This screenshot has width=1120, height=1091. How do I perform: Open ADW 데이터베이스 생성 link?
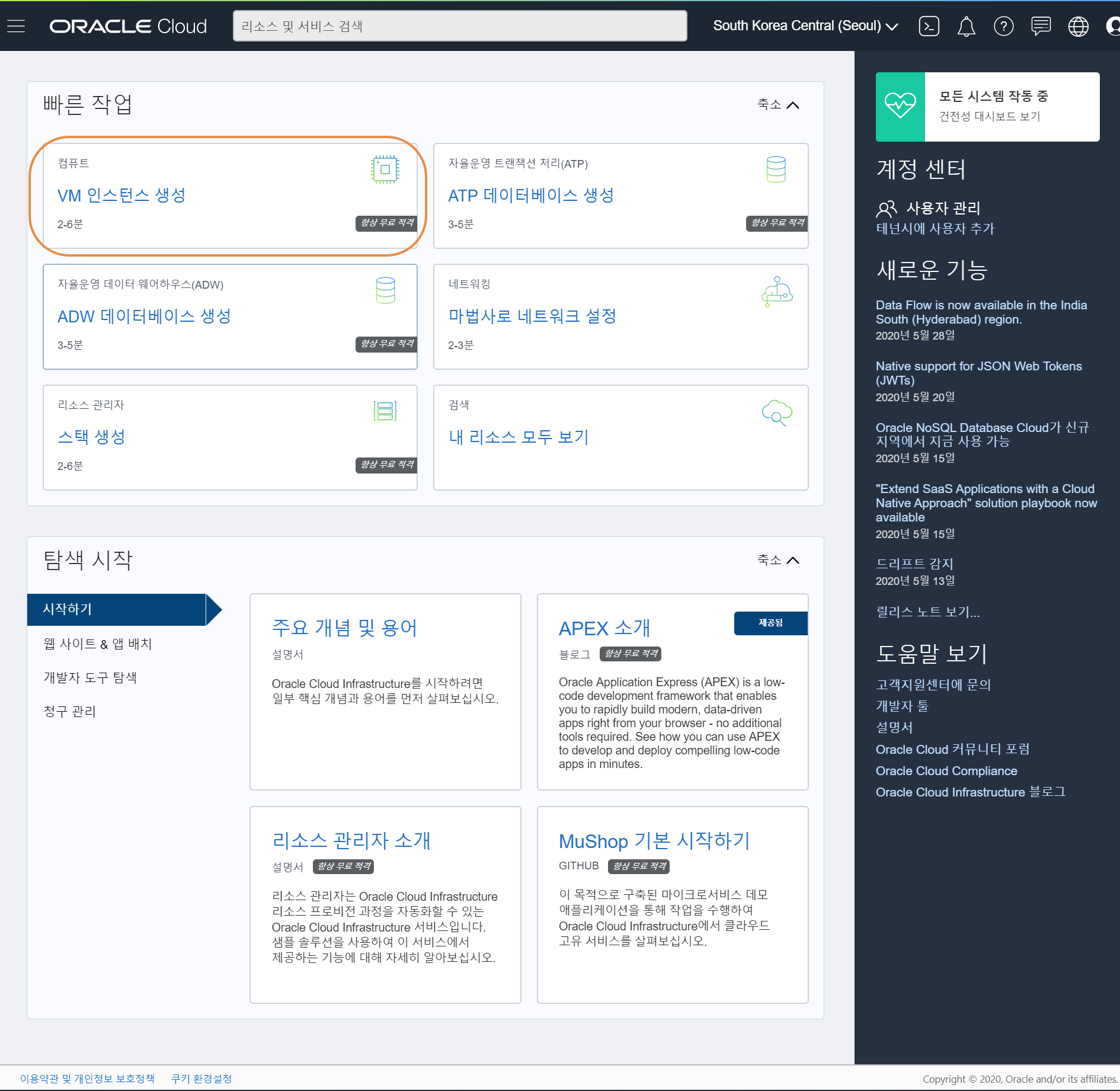pyautogui.click(x=144, y=316)
